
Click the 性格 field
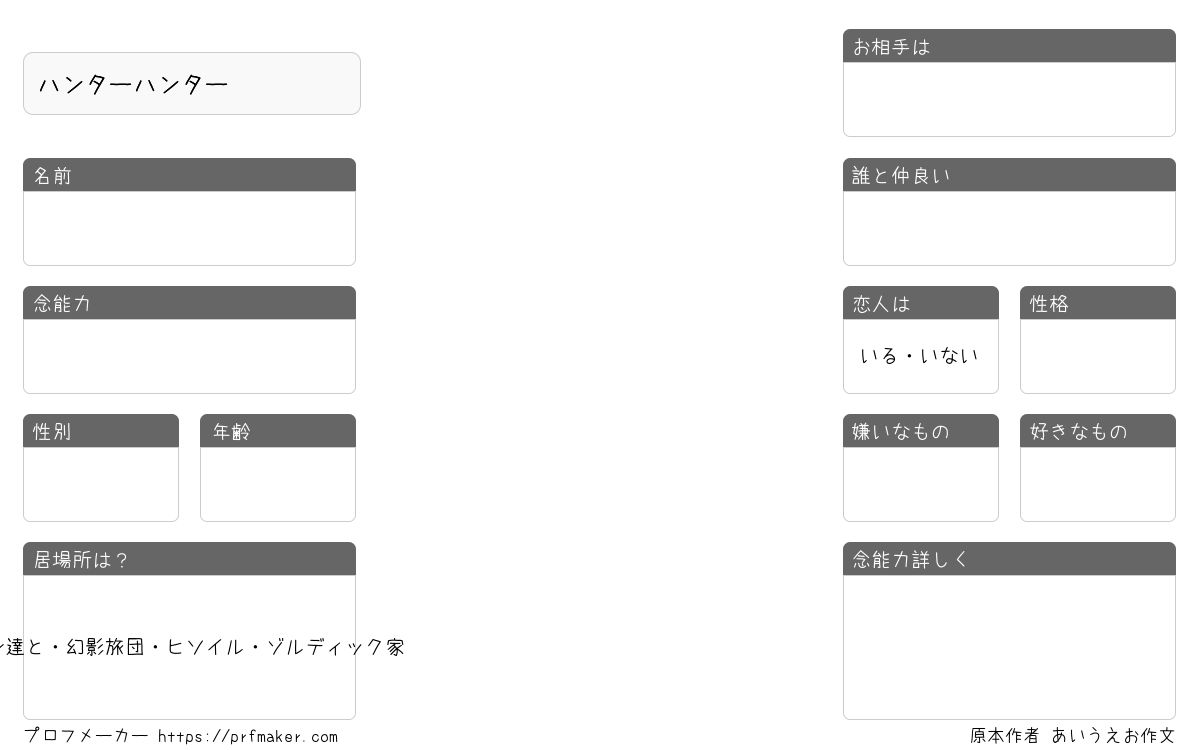coord(1098,356)
